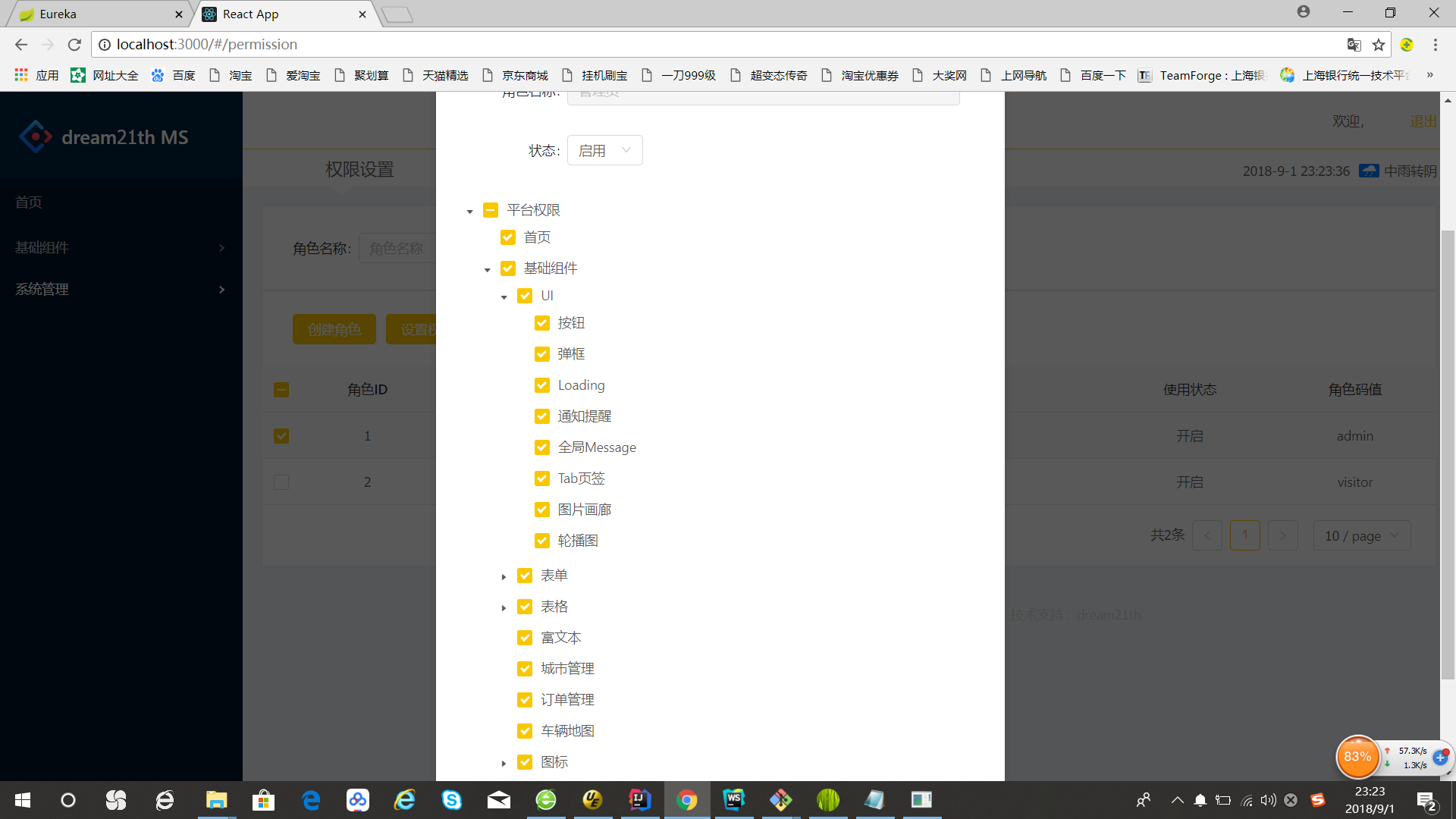The image size is (1456, 819).
Task: Uncheck the 城市管理 checkbox
Action: coord(525,669)
